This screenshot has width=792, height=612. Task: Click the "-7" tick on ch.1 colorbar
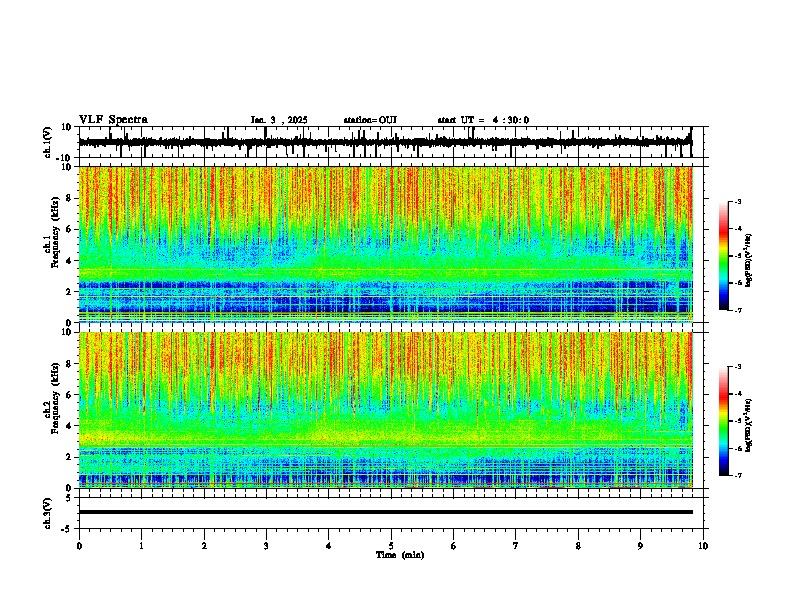pos(738,310)
